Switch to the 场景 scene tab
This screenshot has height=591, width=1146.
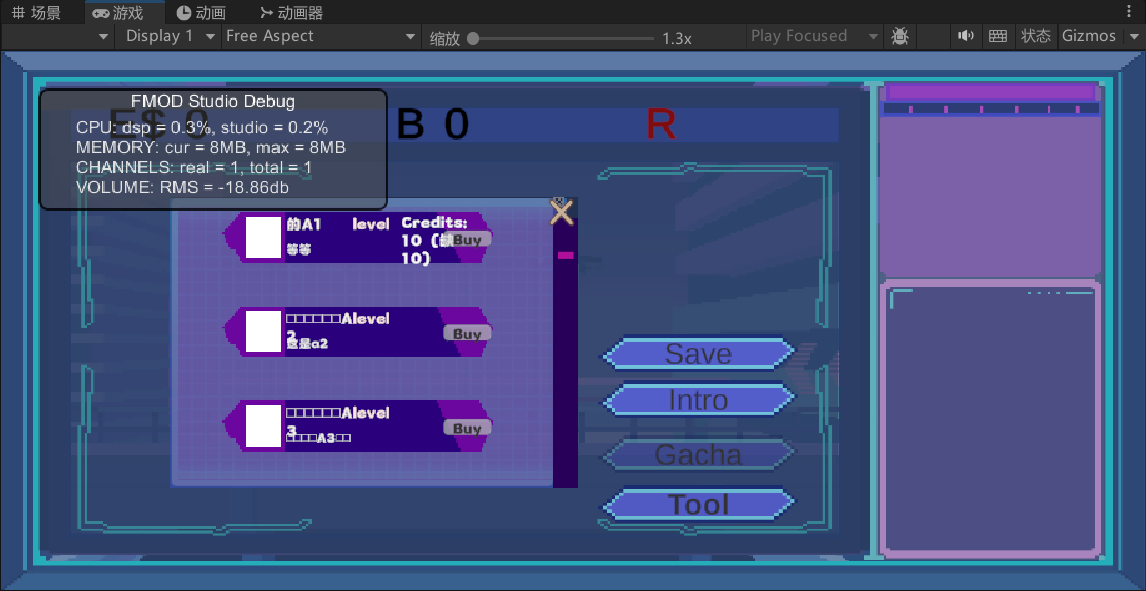coord(37,13)
